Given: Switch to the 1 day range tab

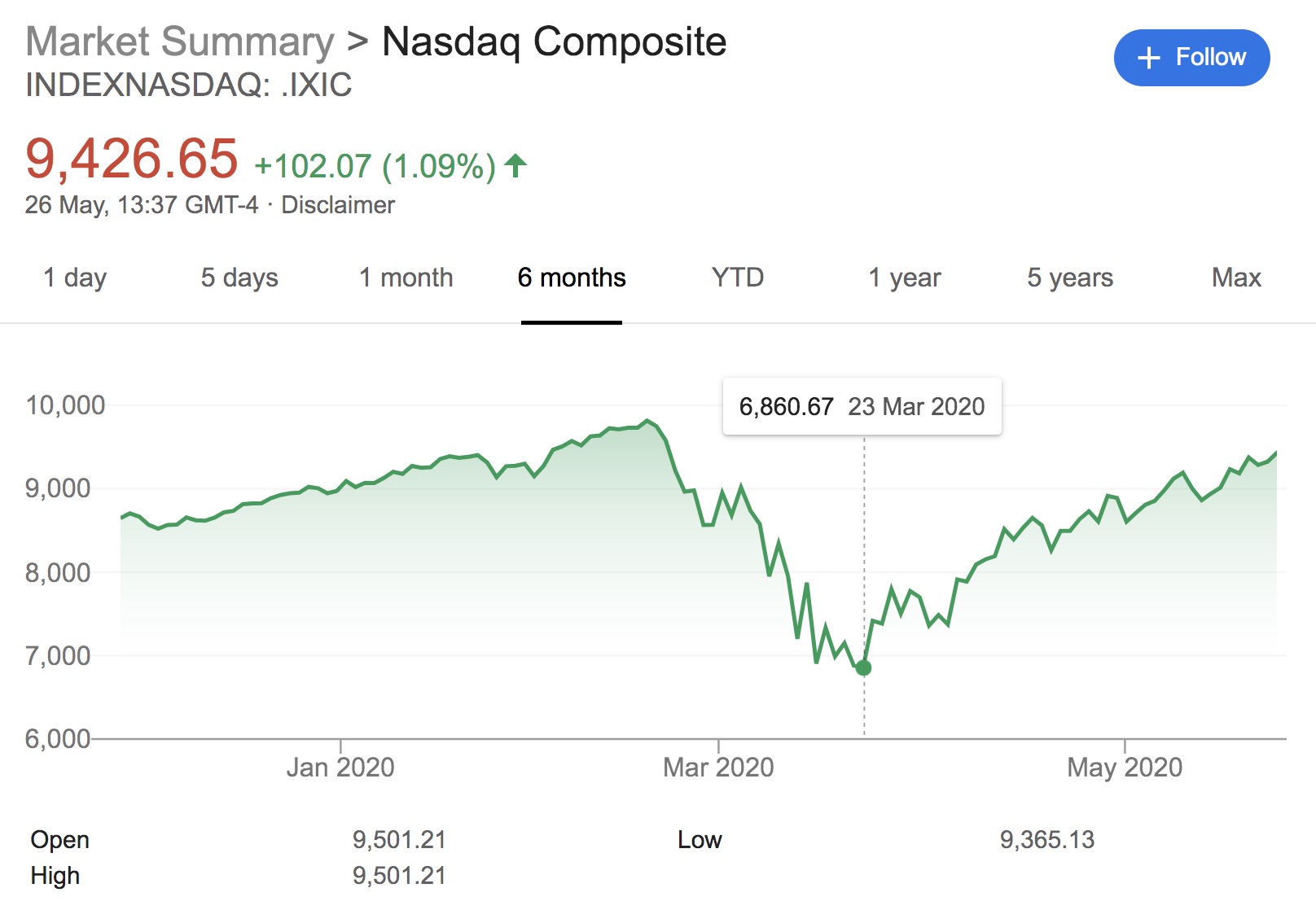Looking at the screenshot, I should click(75, 278).
